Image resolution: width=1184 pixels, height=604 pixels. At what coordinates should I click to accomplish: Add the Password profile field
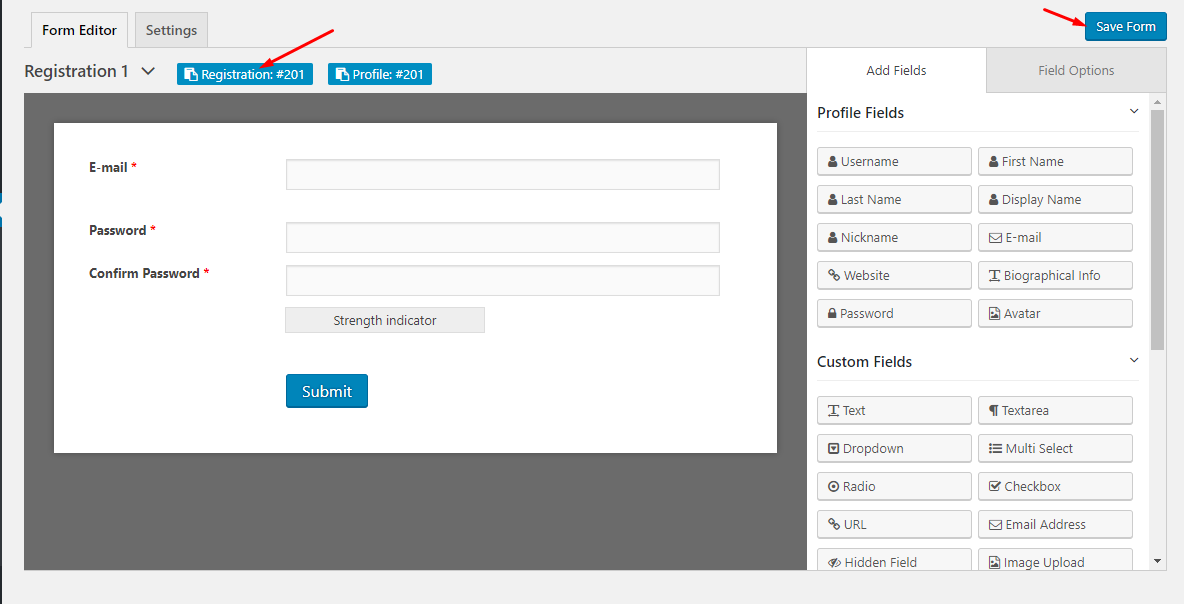pyautogui.click(x=894, y=313)
